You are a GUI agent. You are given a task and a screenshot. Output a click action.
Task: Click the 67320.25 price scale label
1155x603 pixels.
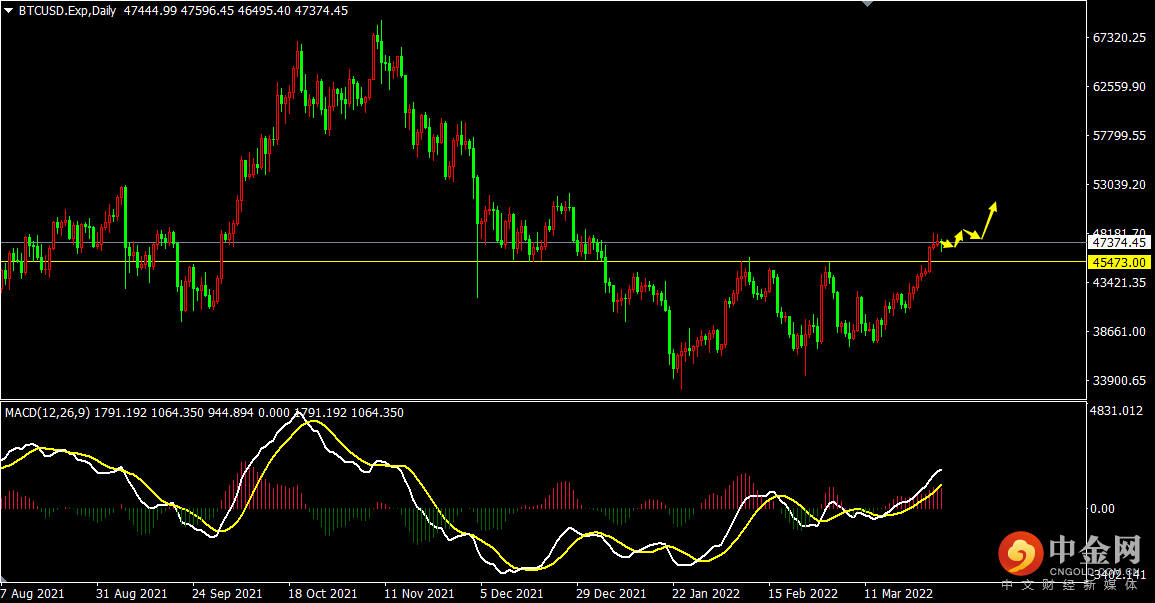1119,38
